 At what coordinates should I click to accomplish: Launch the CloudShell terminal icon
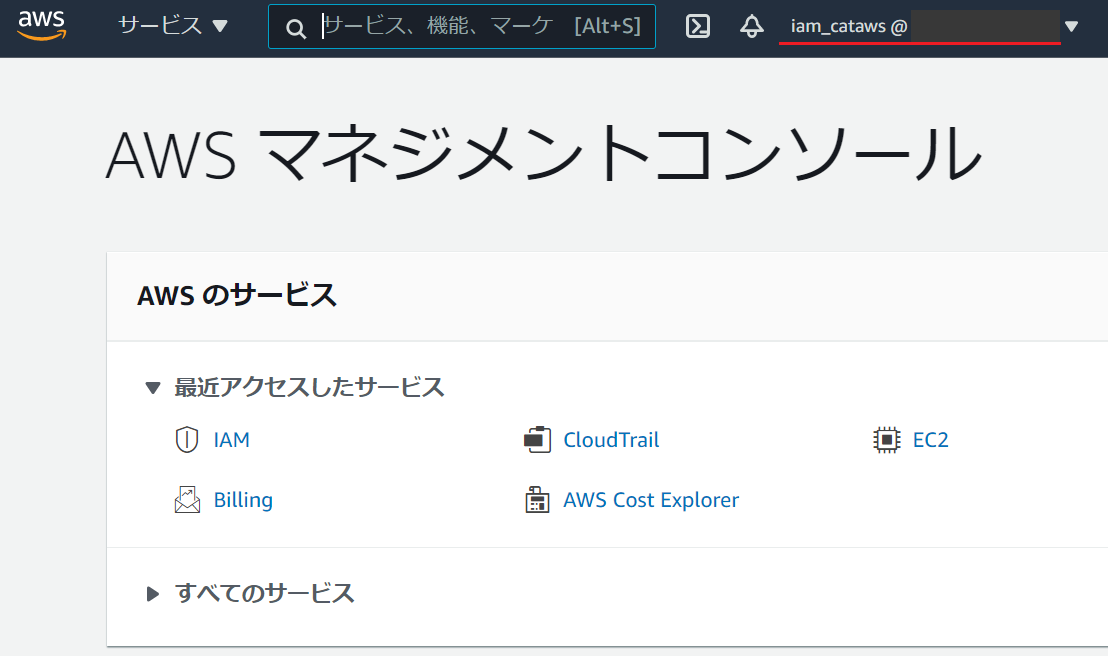coord(697,27)
